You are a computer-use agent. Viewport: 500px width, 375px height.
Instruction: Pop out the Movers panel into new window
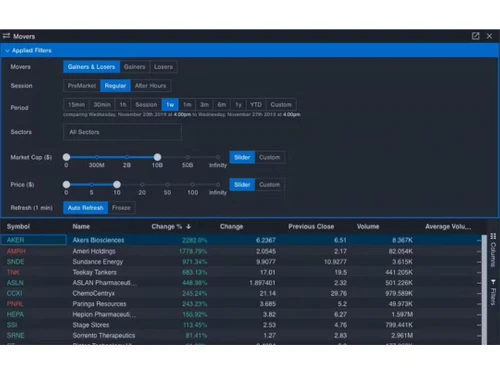tap(475, 36)
